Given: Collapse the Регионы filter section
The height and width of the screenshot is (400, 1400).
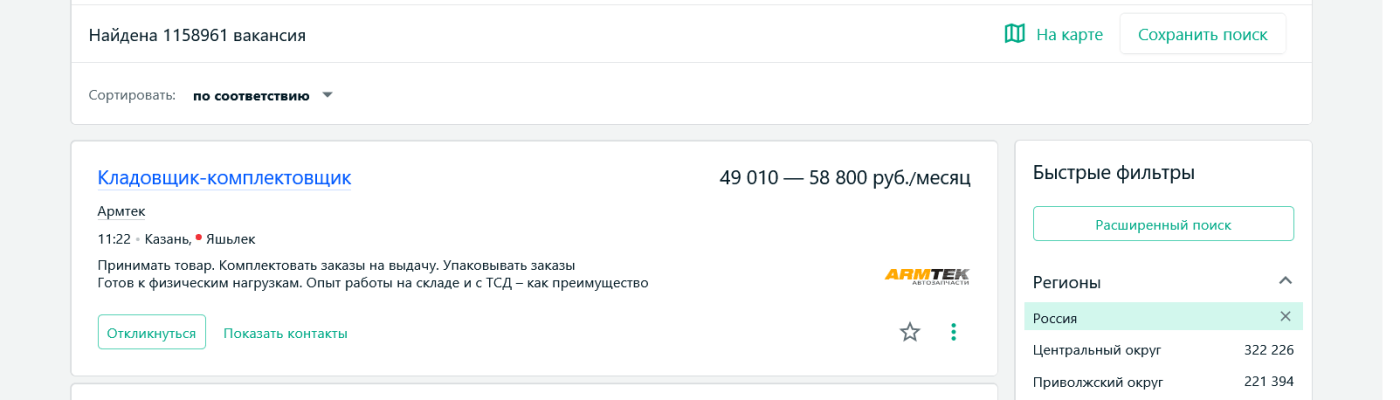Looking at the screenshot, I should (x=1285, y=281).
